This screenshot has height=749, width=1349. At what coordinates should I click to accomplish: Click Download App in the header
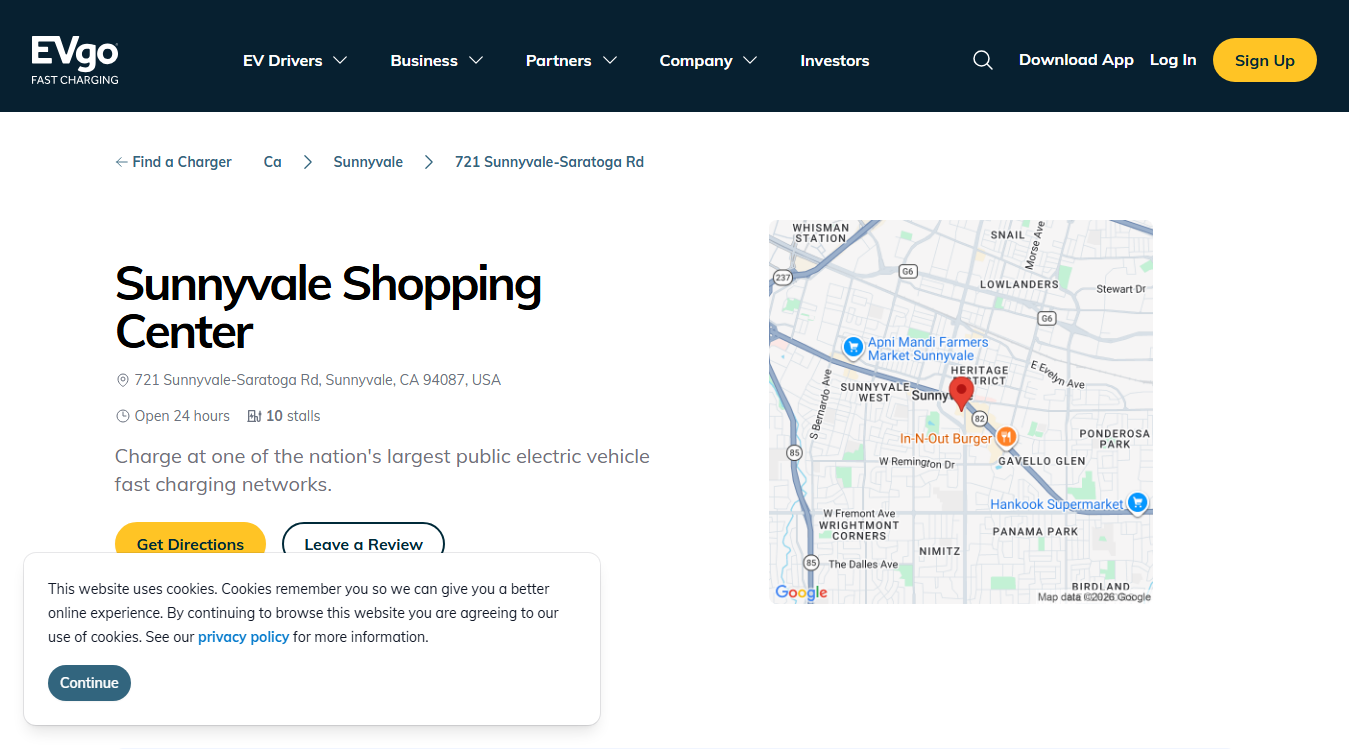coord(1076,60)
